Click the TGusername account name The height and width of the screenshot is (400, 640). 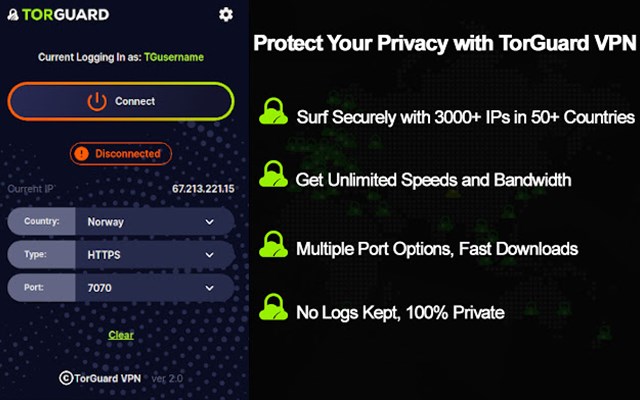coord(173,57)
